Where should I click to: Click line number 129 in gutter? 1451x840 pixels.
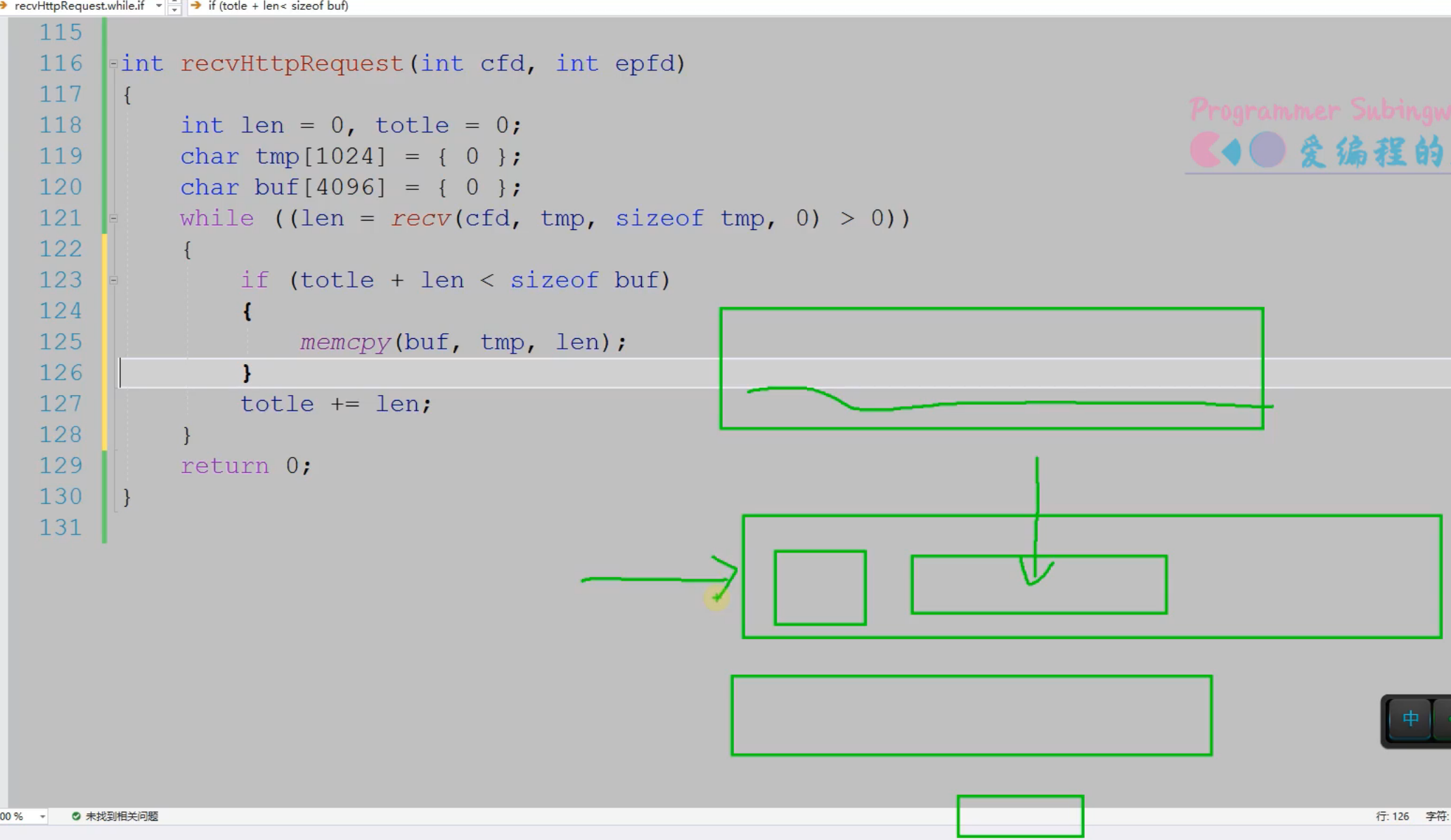pyautogui.click(x=60, y=465)
